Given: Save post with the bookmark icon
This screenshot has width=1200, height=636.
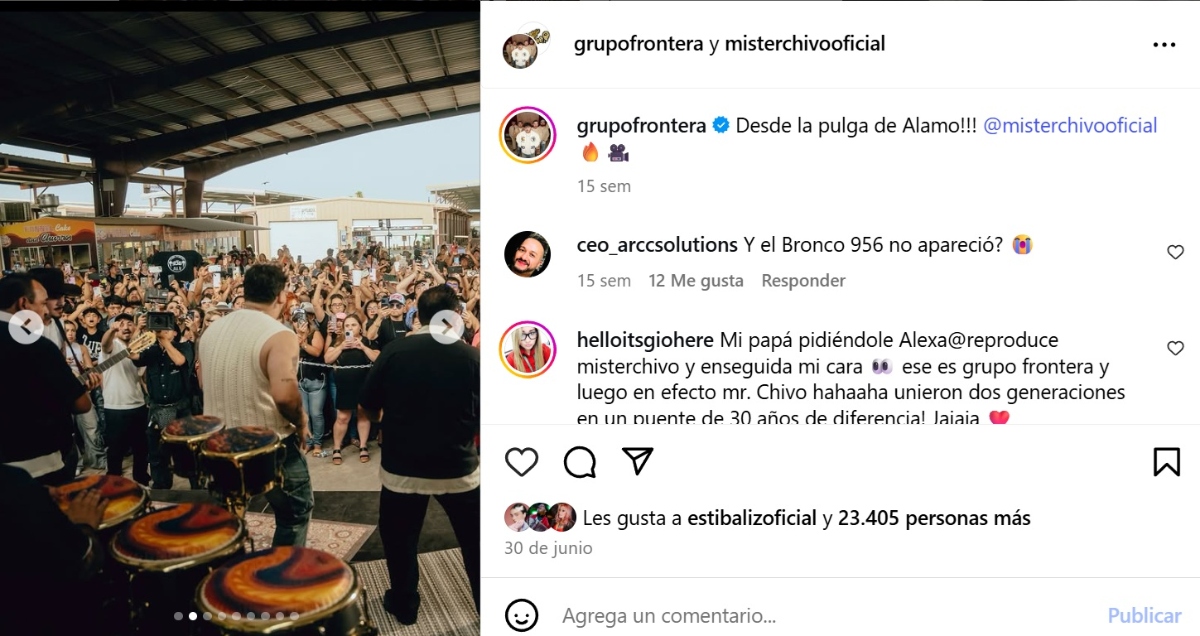Looking at the screenshot, I should point(1166,461).
